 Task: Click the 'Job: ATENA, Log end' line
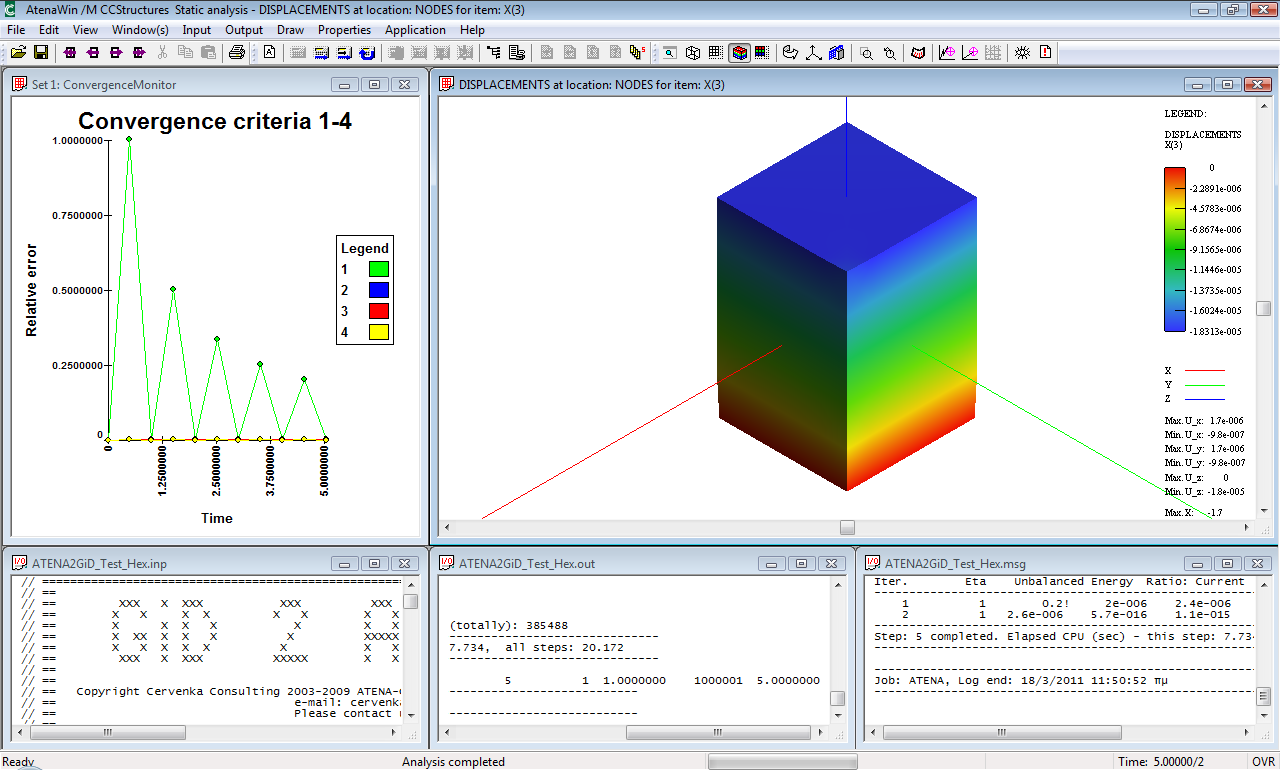click(1021, 680)
